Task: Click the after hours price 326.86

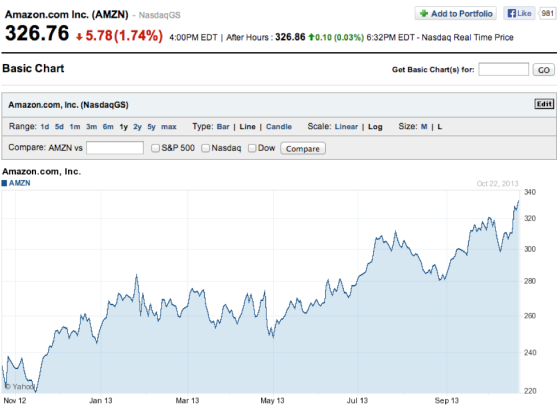Action: 290,37
